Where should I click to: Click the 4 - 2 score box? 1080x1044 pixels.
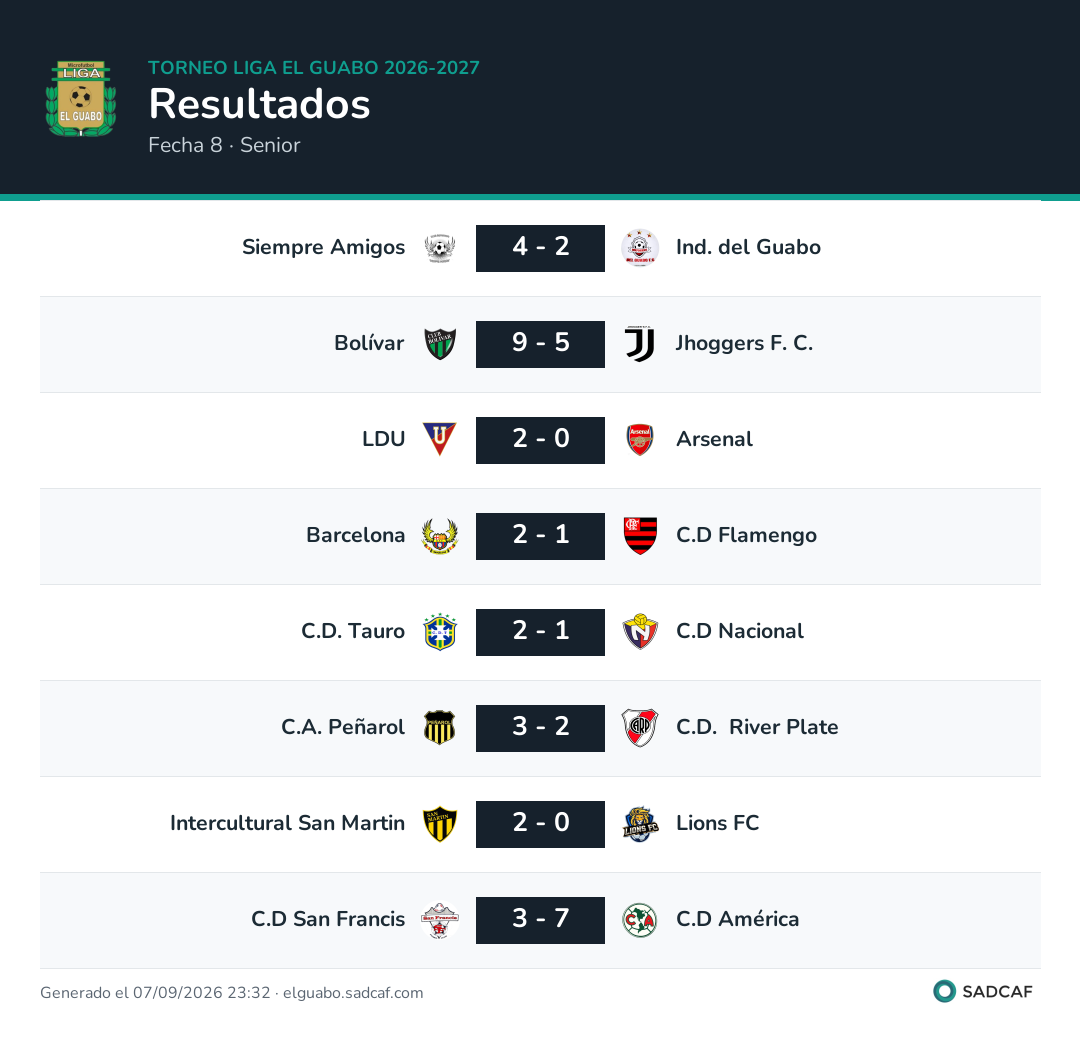tap(540, 248)
